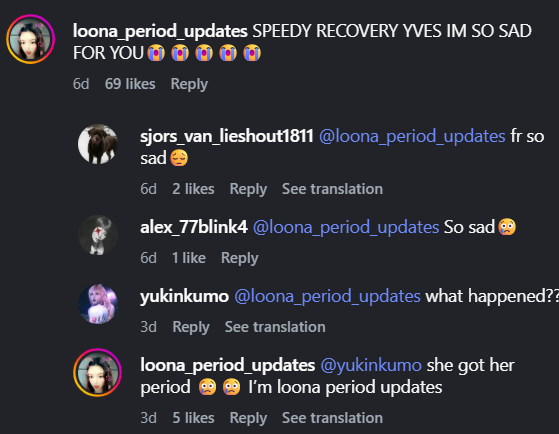This screenshot has width=559, height=434.
Task: Open yukinkumo avatar image
Action: (x=98, y=304)
